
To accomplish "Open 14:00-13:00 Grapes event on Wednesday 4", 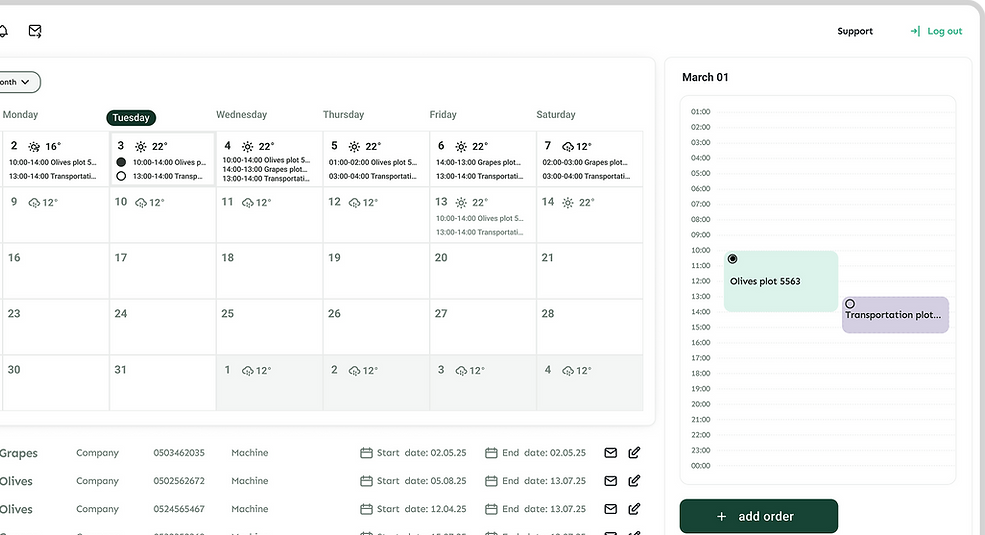I will [x=264, y=170].
